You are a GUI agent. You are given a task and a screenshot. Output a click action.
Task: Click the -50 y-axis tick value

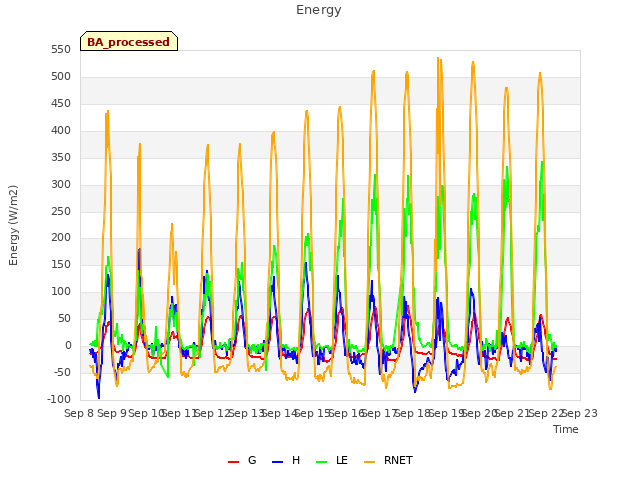[62, 372]
